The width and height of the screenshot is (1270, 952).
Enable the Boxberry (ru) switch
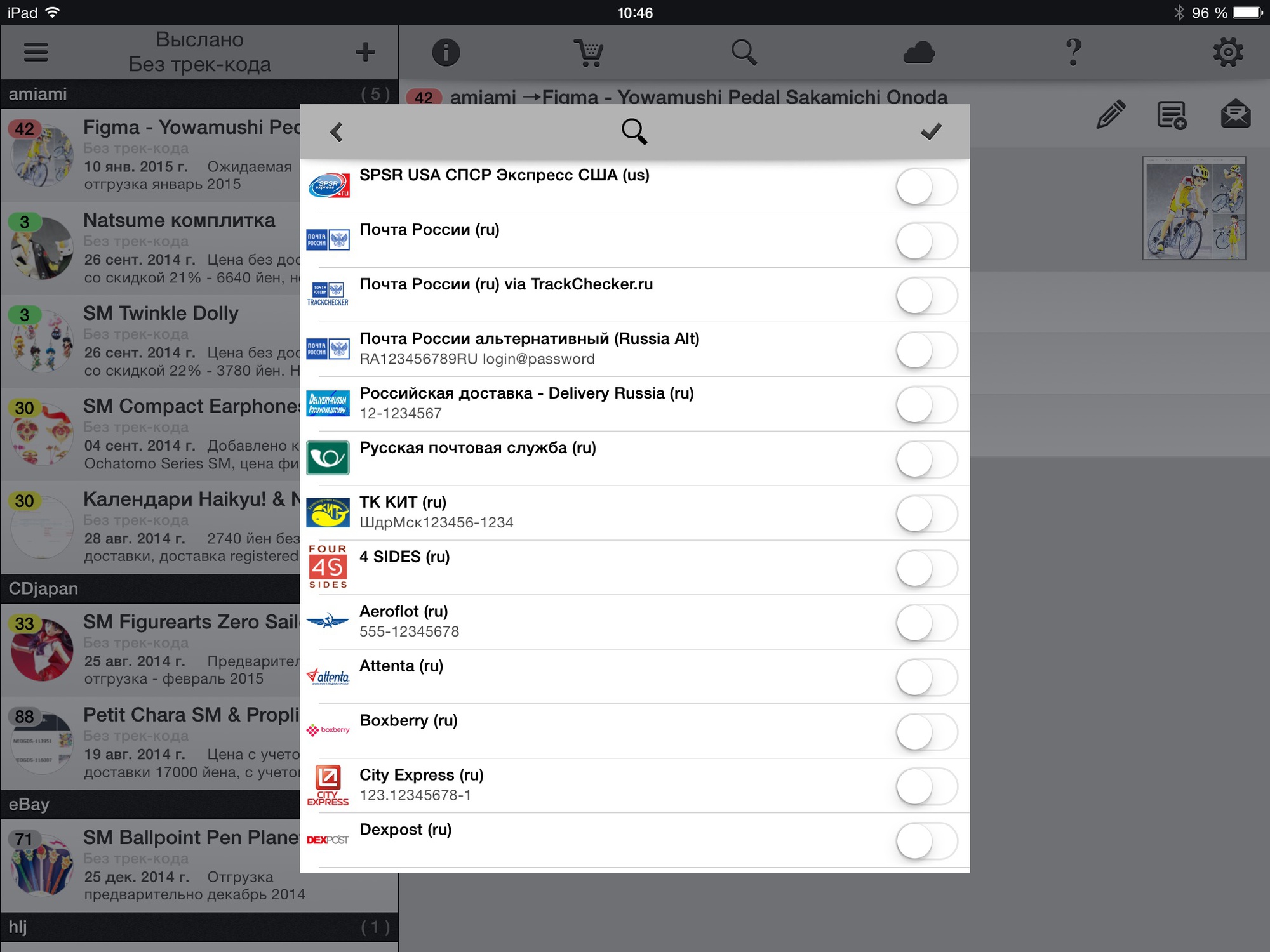tap(926, 732)
